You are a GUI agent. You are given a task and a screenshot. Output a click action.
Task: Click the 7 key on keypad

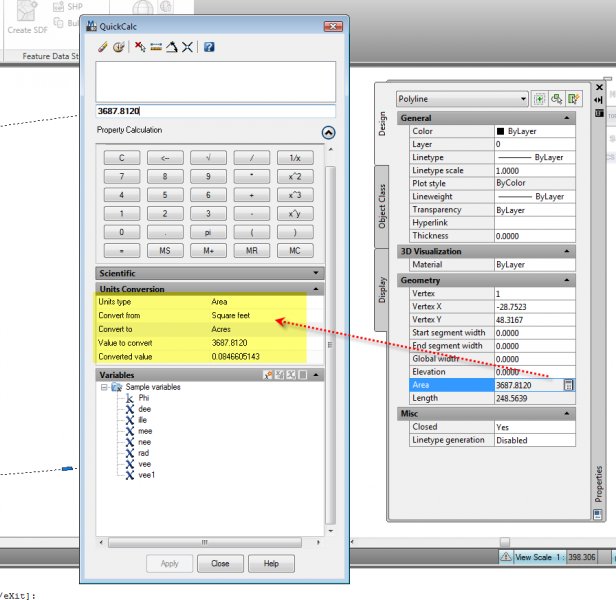(x=122, y=176)
